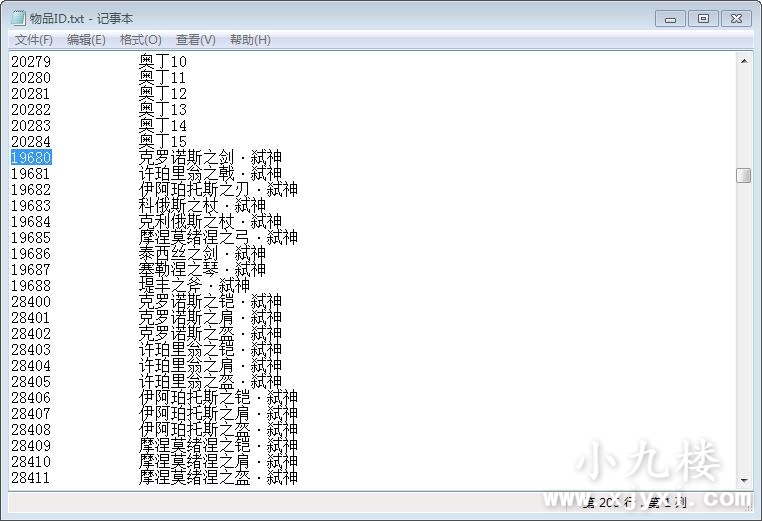This screenshot has height=521, width=762.
Task: Click the ID 19687
Action: click(31, 270)
